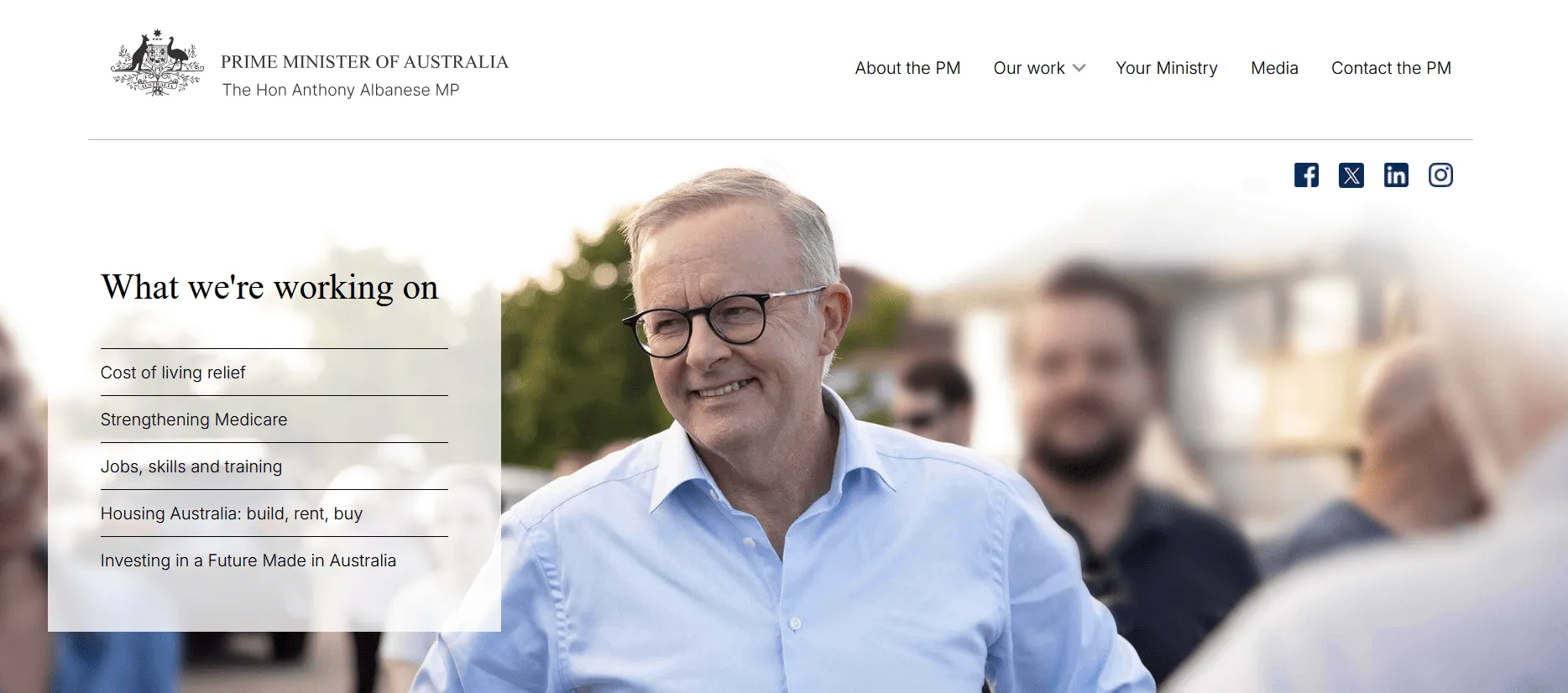Open the Instagram icon

coord(1441,175)
